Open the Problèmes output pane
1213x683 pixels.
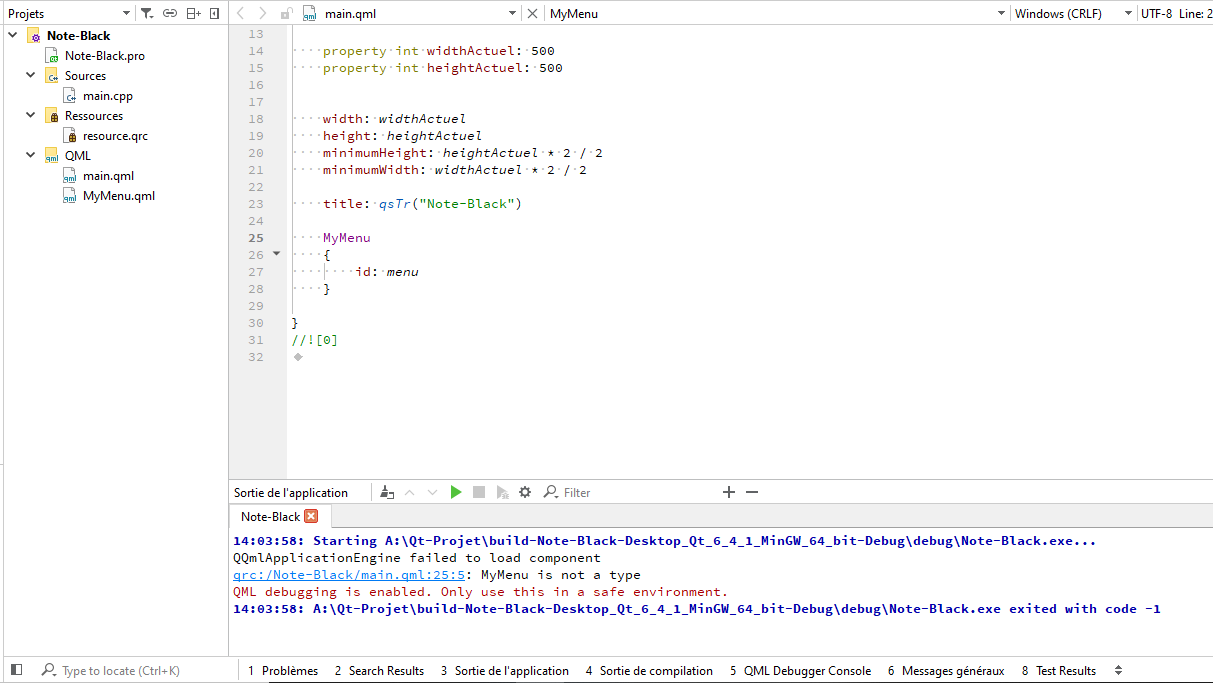click(283, 671)
